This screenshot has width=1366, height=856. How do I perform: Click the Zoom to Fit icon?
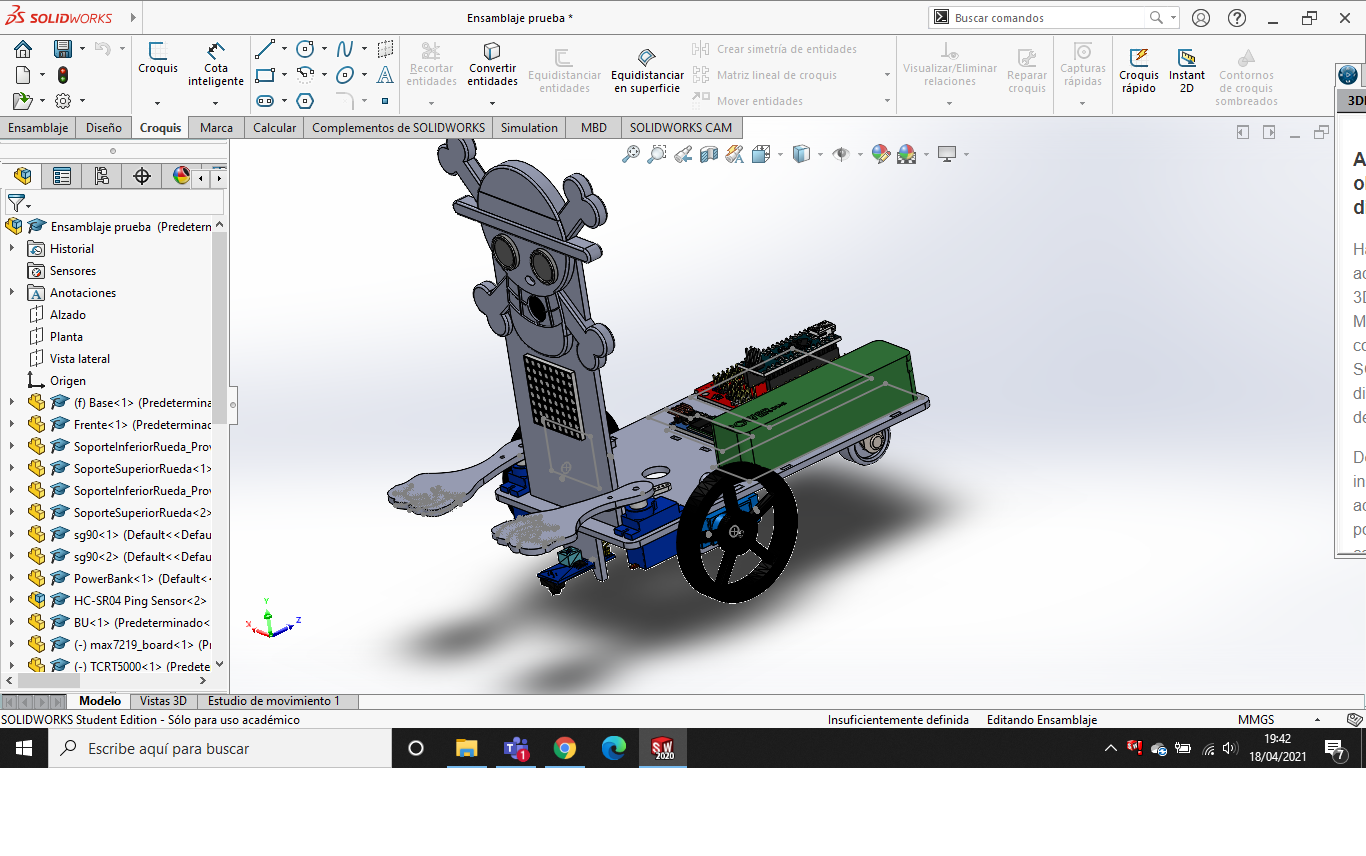(631, 154)
